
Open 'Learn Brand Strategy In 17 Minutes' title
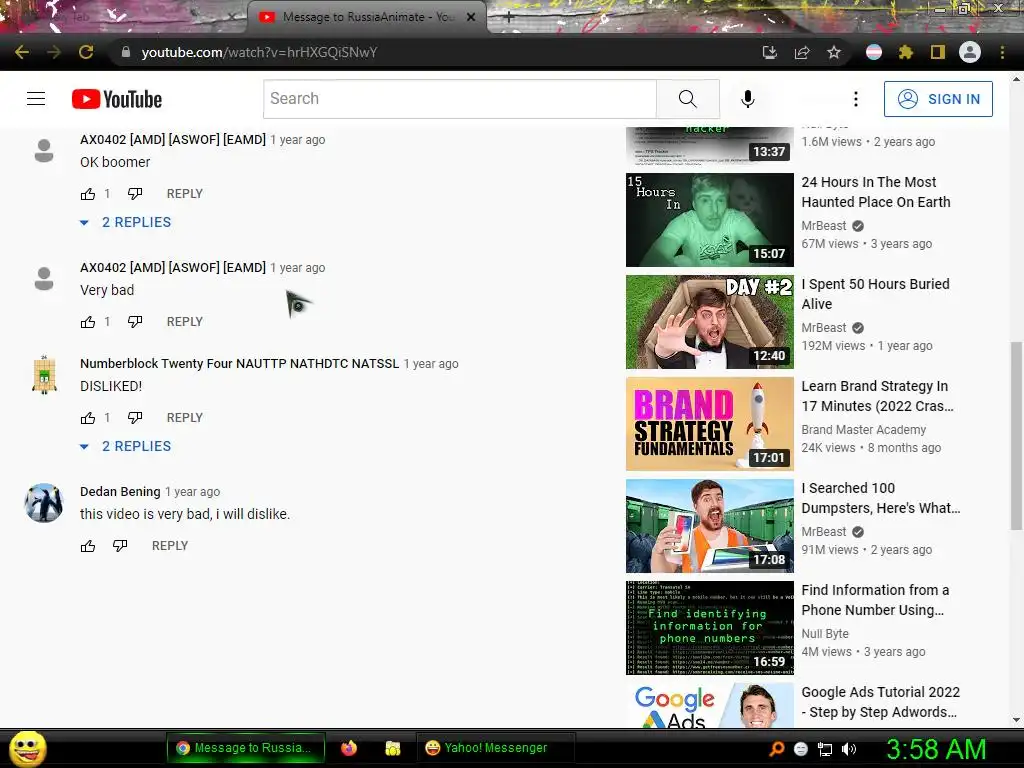pos(877,396)
